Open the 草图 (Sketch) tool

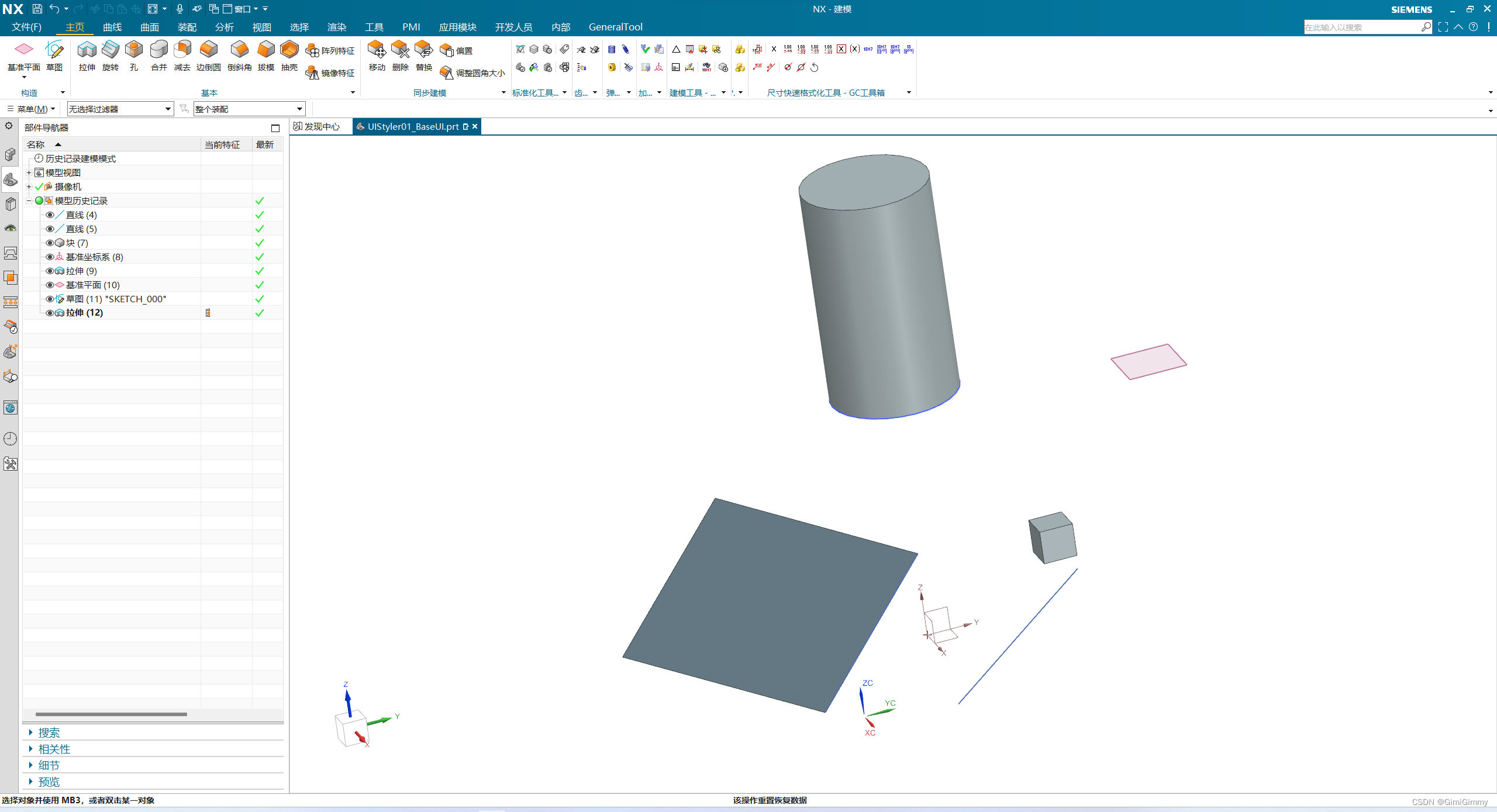(54, 56)
